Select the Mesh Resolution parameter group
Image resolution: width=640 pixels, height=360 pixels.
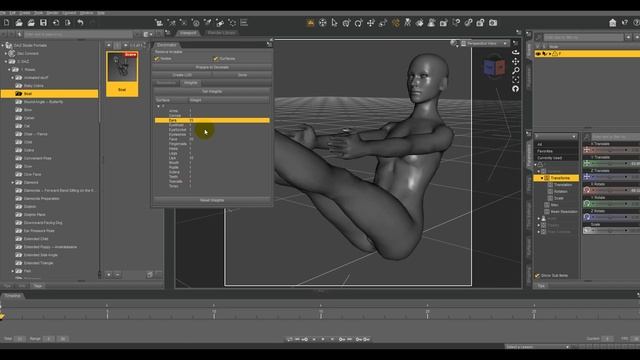[x=564, y=212]
